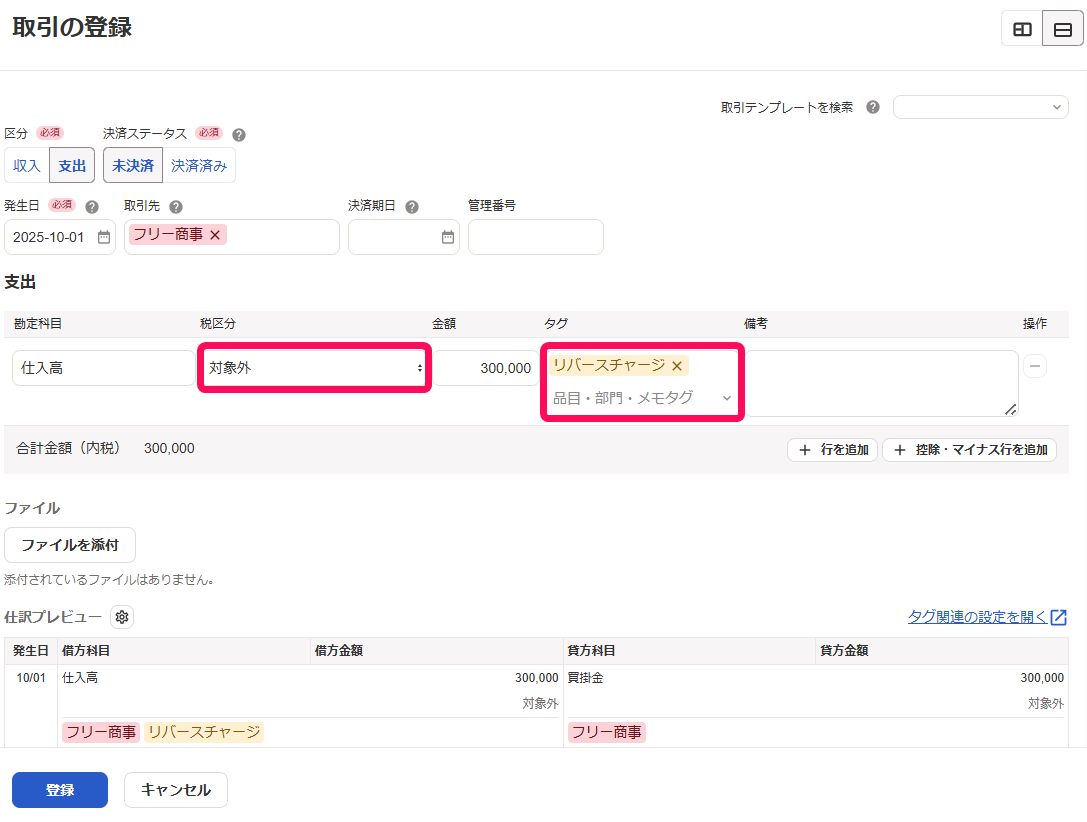1087x822 pixels.
Task: Click 買掛金 in 貸方科目 column
Action: (x=585, y=678)
